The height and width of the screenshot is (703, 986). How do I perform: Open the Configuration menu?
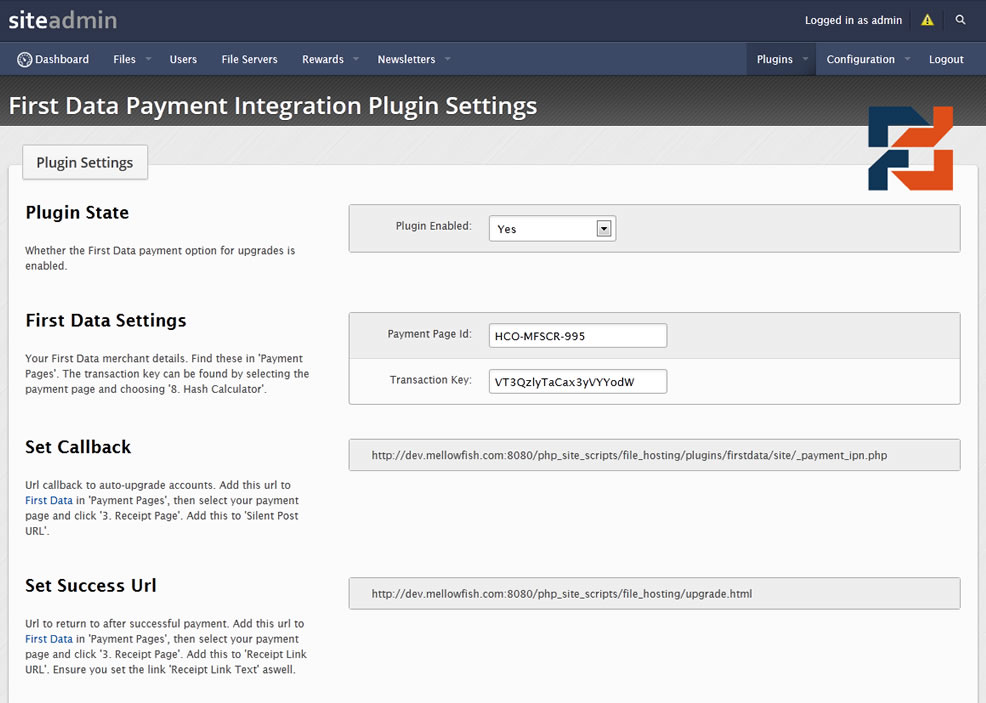point(860,59)
